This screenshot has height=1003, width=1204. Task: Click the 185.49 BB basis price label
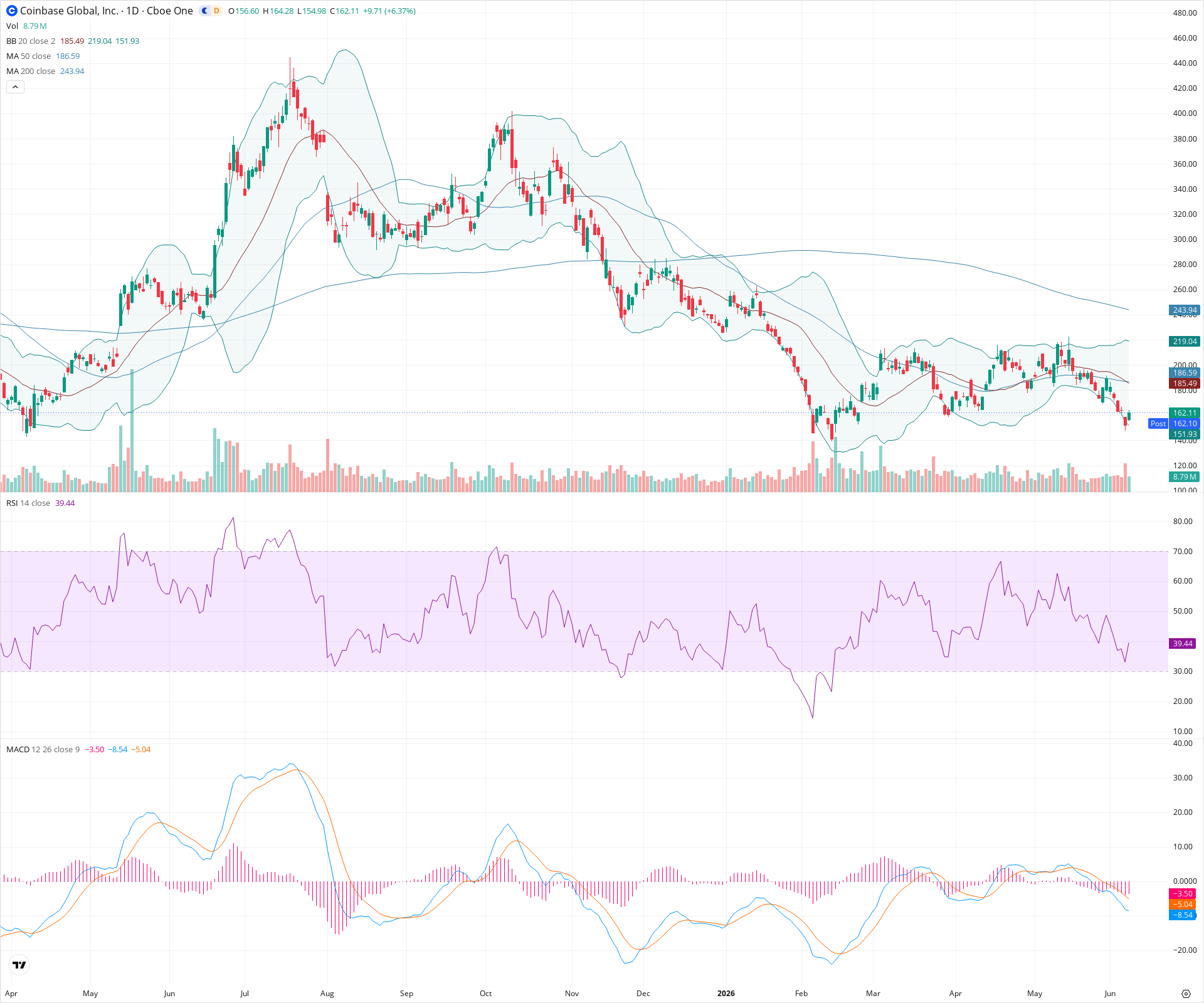point(1185,384)
